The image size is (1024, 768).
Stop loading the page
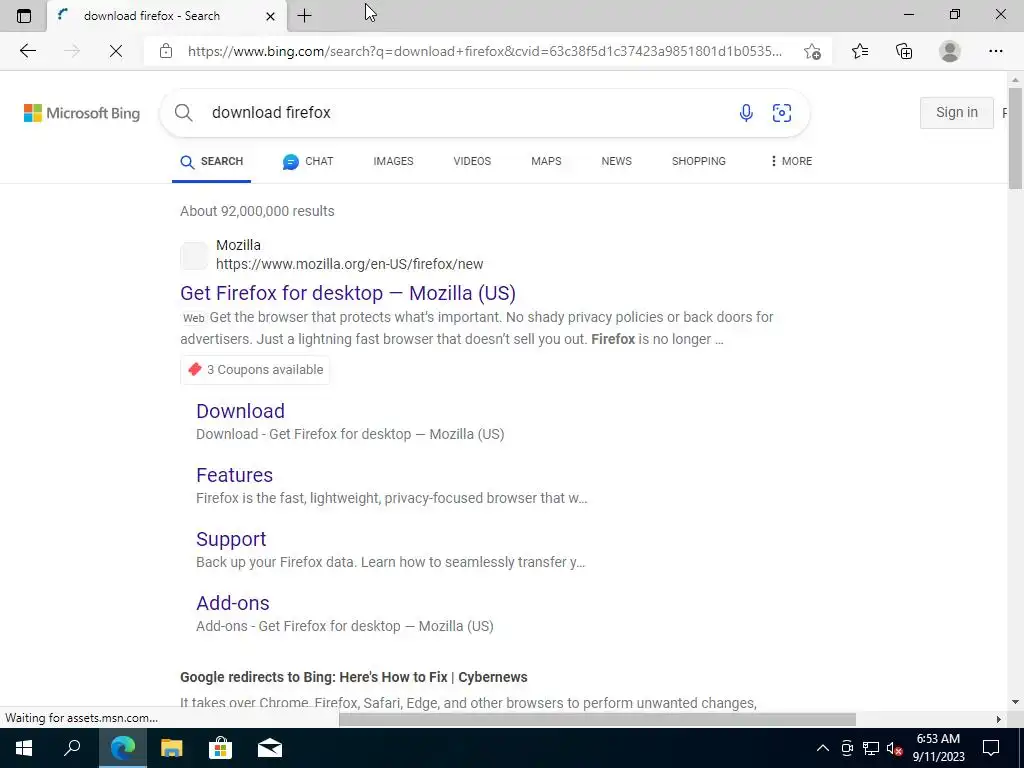116,51
